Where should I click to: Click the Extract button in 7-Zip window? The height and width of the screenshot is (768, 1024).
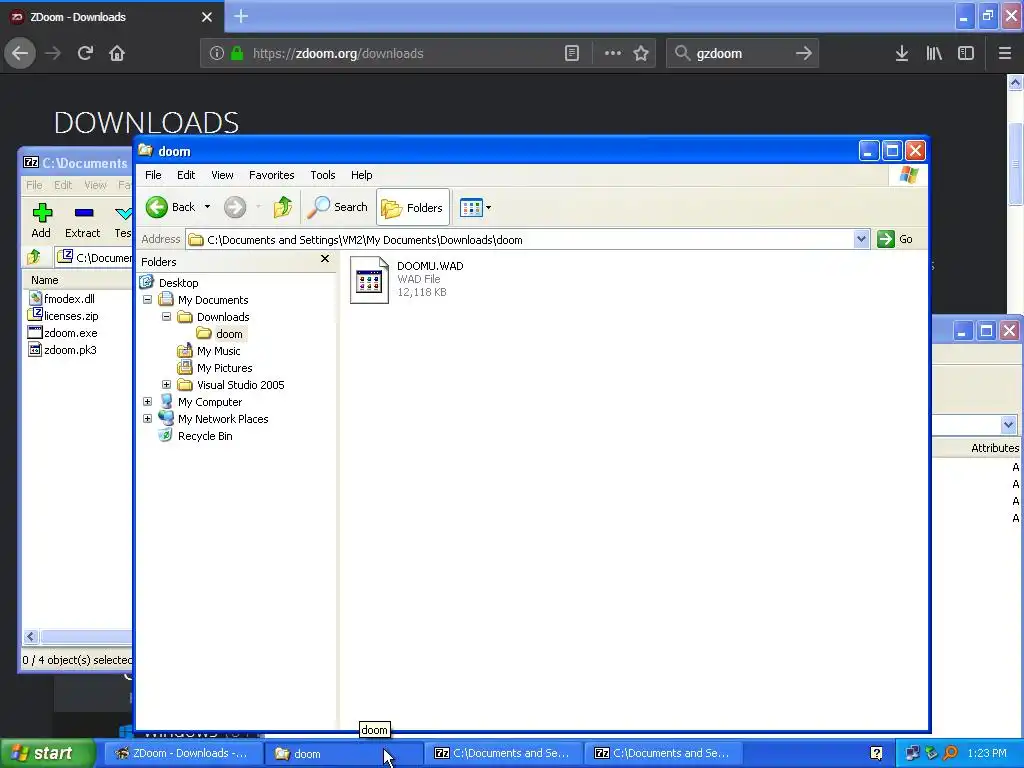(82, 220)
